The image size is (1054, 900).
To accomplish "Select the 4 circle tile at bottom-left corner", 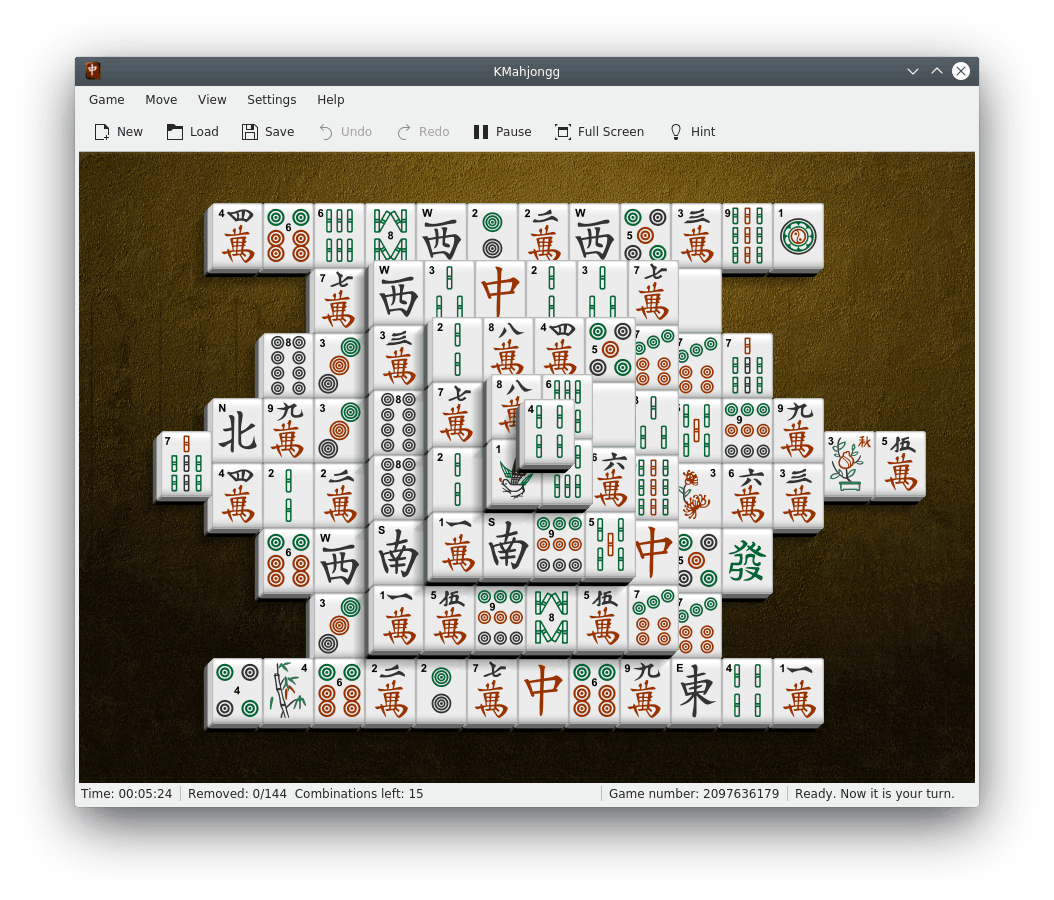I will coord(237,690).
